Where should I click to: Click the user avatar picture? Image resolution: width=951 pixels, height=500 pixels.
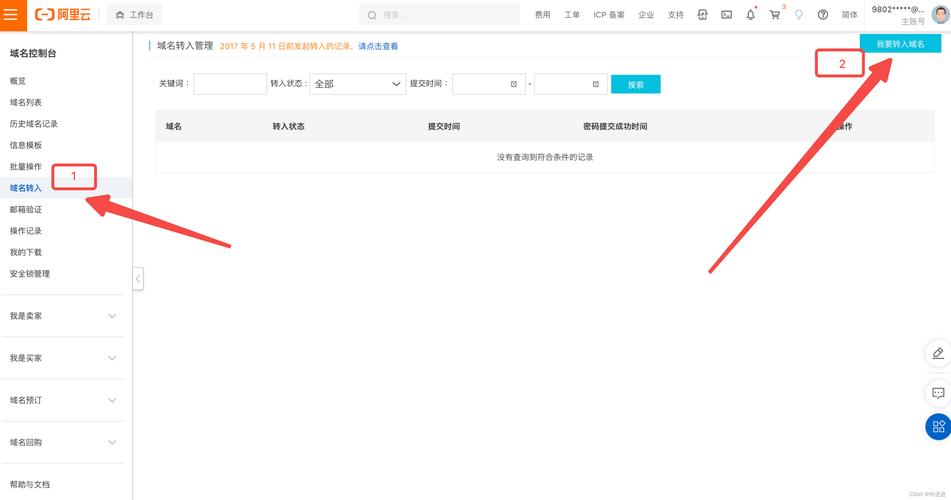coord(940,14)
